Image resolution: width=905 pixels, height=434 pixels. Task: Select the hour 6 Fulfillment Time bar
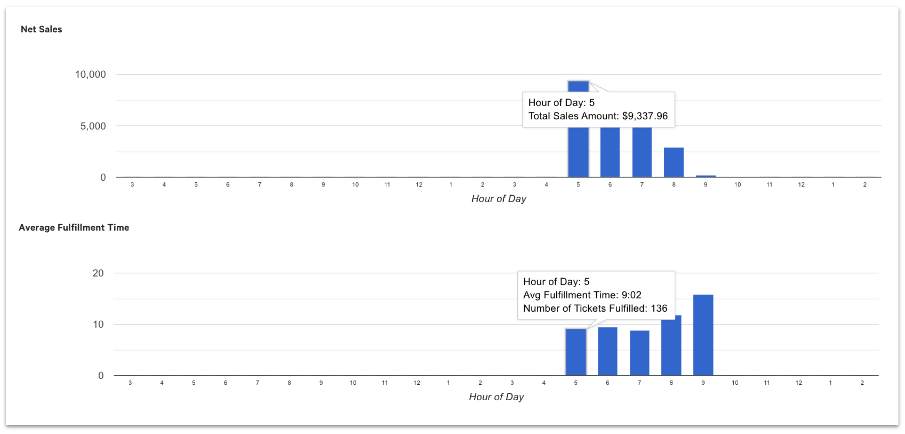607,351
